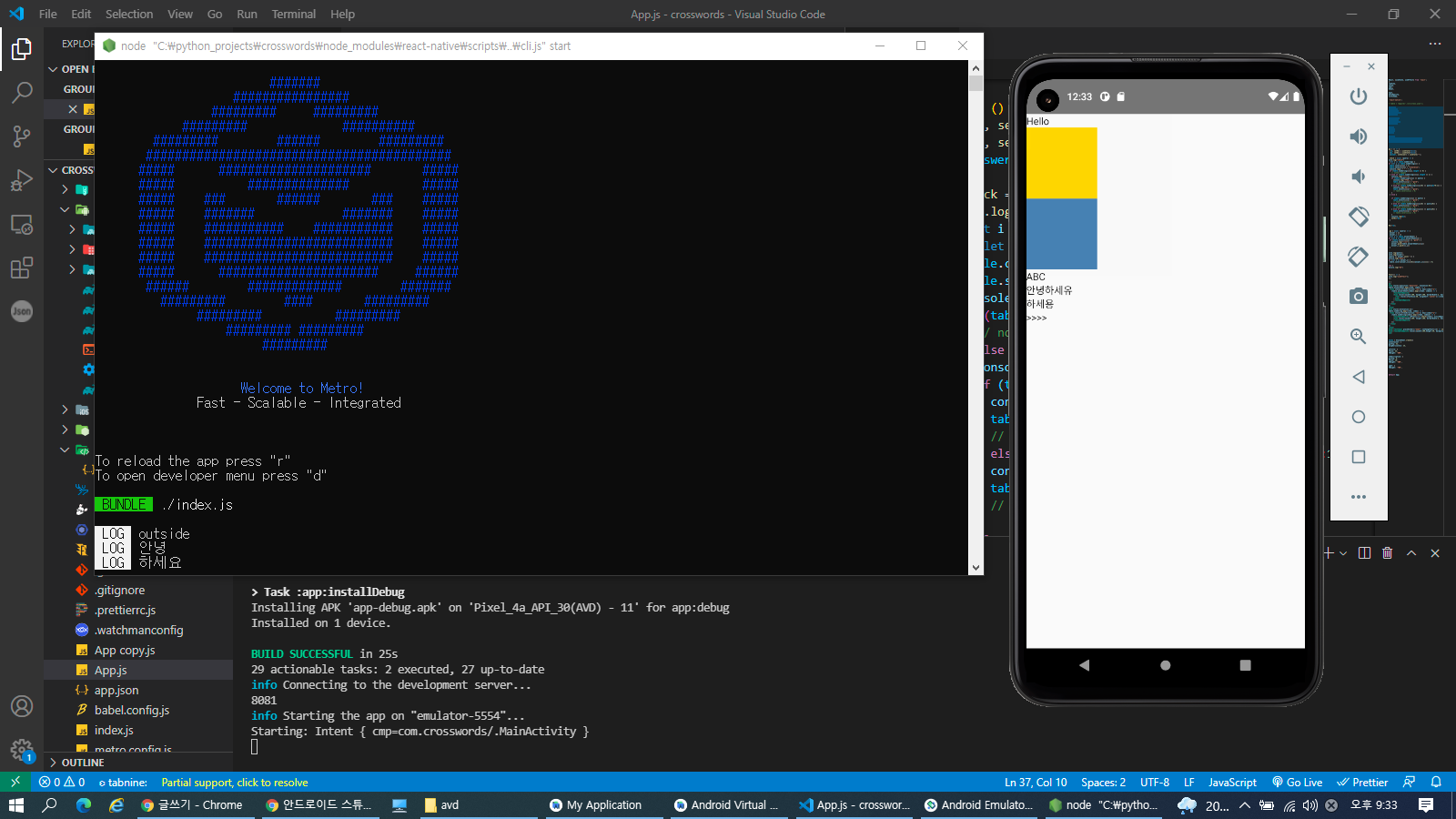The width and height of the screenshot is (1456, 819).
Task: Open emulator extended controls (three dots)
Action: pyautogui.click(x=1359, y=497)
